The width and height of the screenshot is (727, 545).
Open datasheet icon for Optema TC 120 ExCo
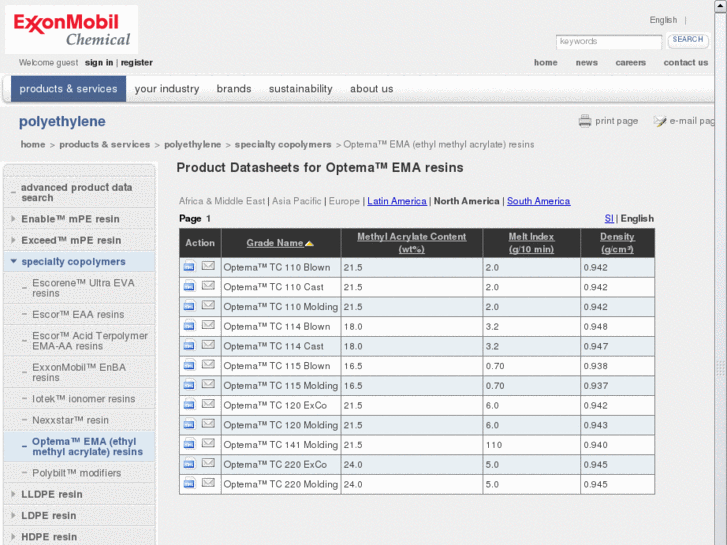coord(189,404)
